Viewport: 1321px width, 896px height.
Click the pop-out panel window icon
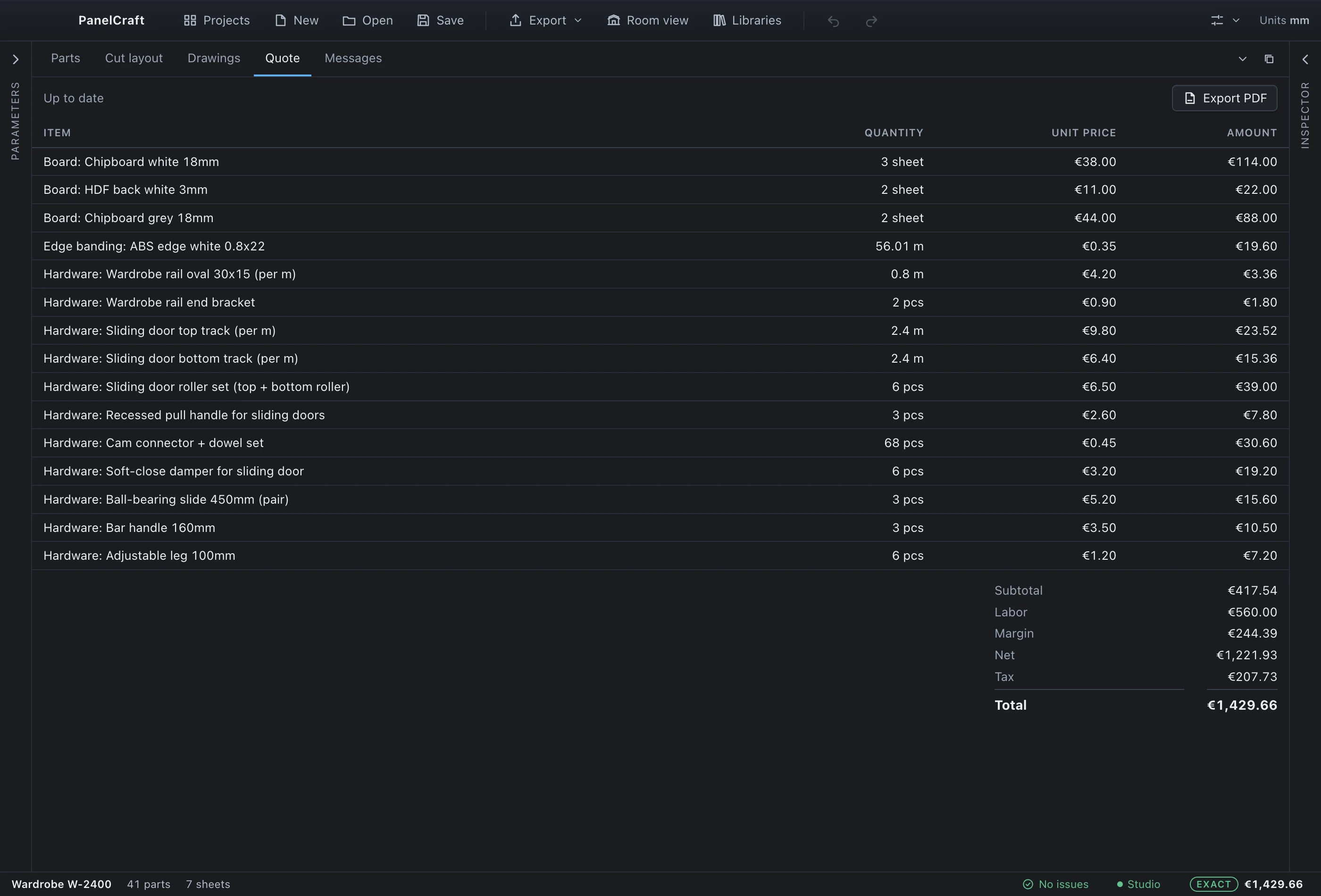pos(1269,59)
